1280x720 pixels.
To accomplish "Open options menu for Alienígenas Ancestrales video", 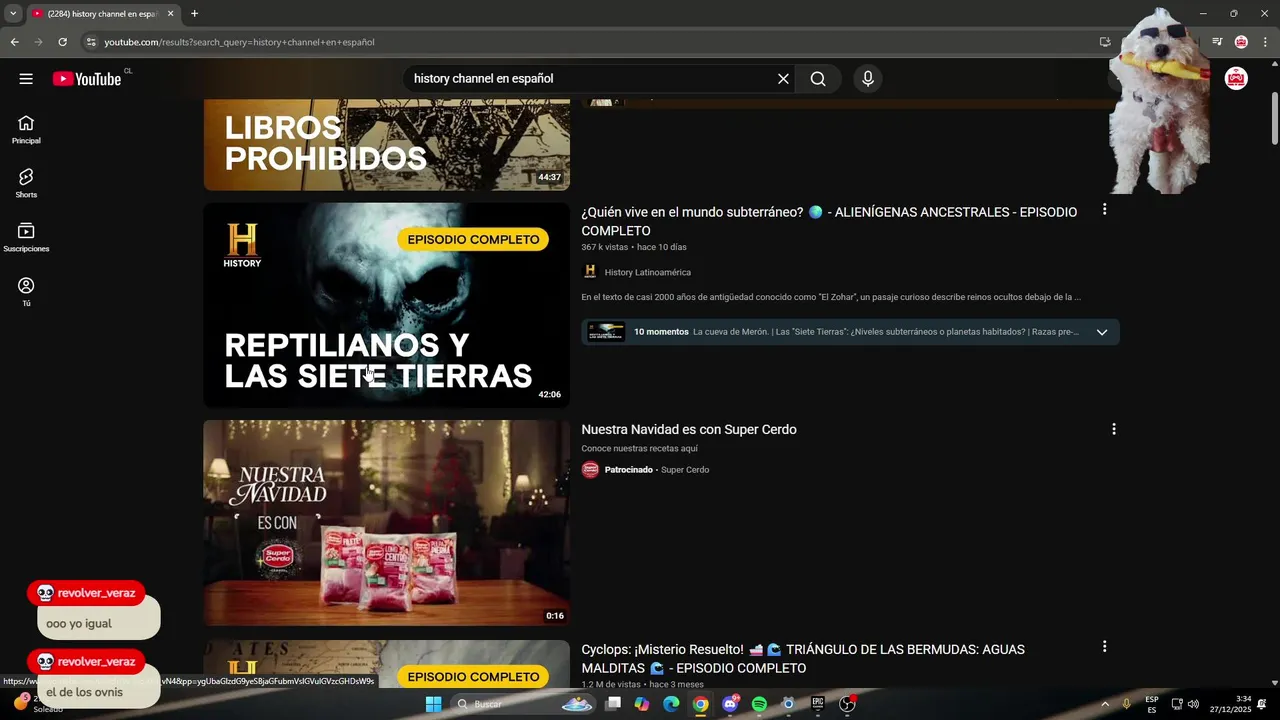I will (x=1104, y=210).
